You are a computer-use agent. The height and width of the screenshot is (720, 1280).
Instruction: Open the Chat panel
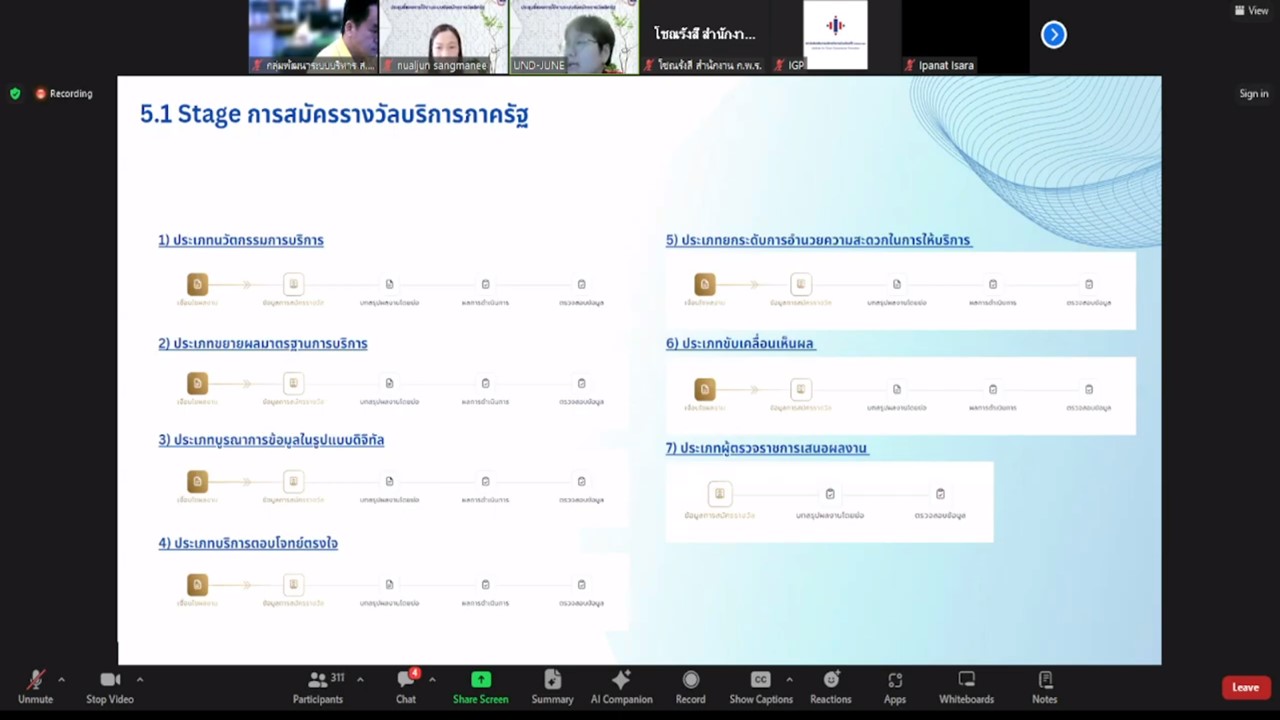click(406, 686)
